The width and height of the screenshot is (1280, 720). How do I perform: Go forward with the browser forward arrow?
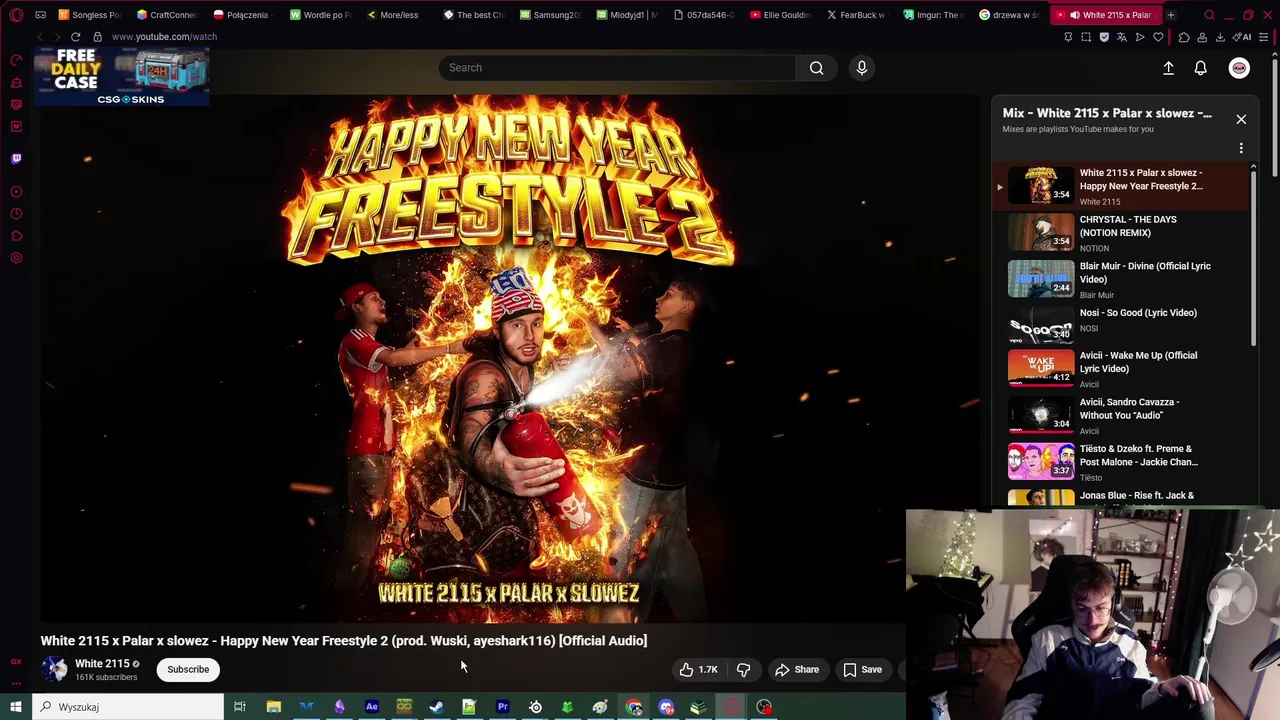pos(57,37)
